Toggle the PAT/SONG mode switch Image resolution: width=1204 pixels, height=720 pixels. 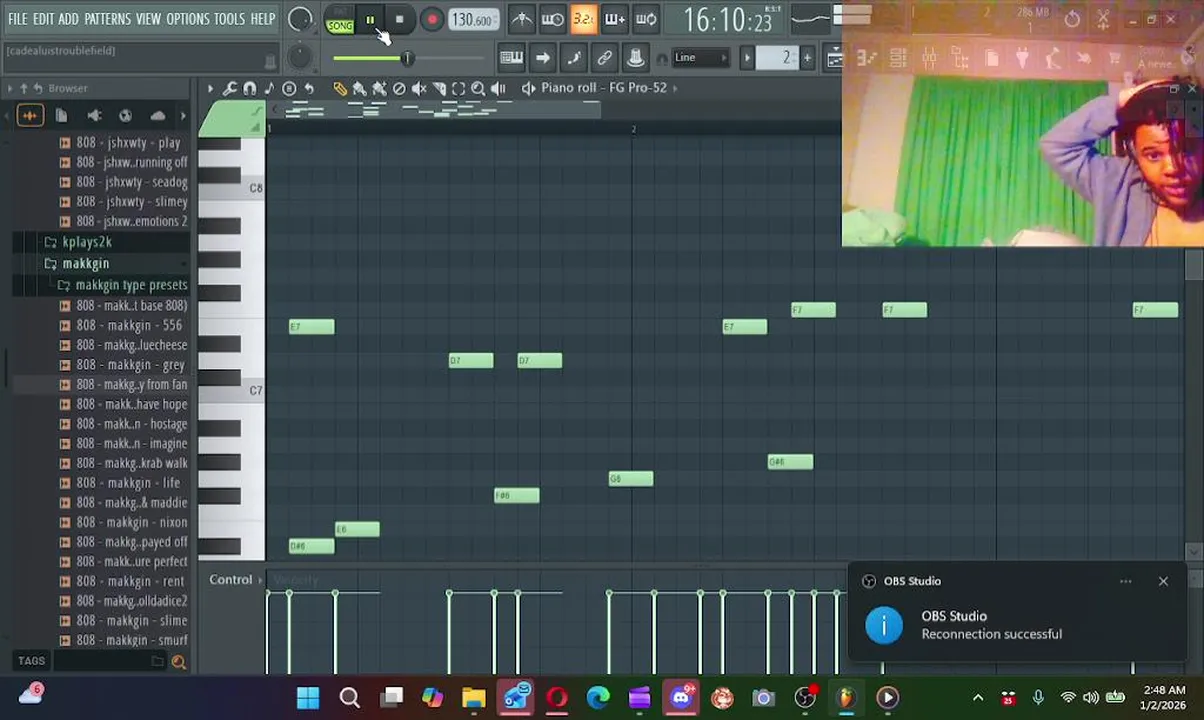click(340, 20)
